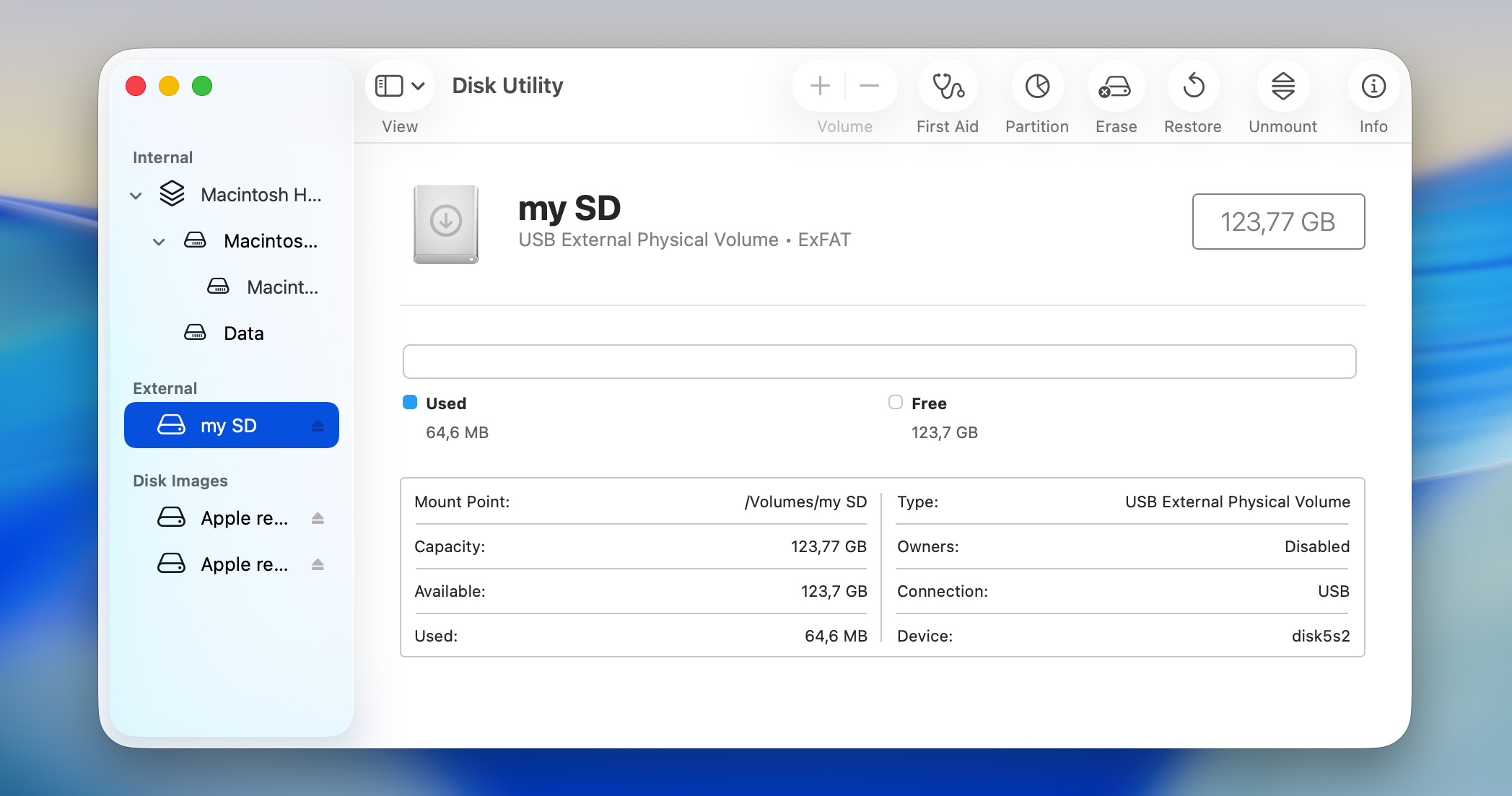This screenshot has height=796, width=1512.
Task: Select my SD in the External list
Action: coord(231,425)
